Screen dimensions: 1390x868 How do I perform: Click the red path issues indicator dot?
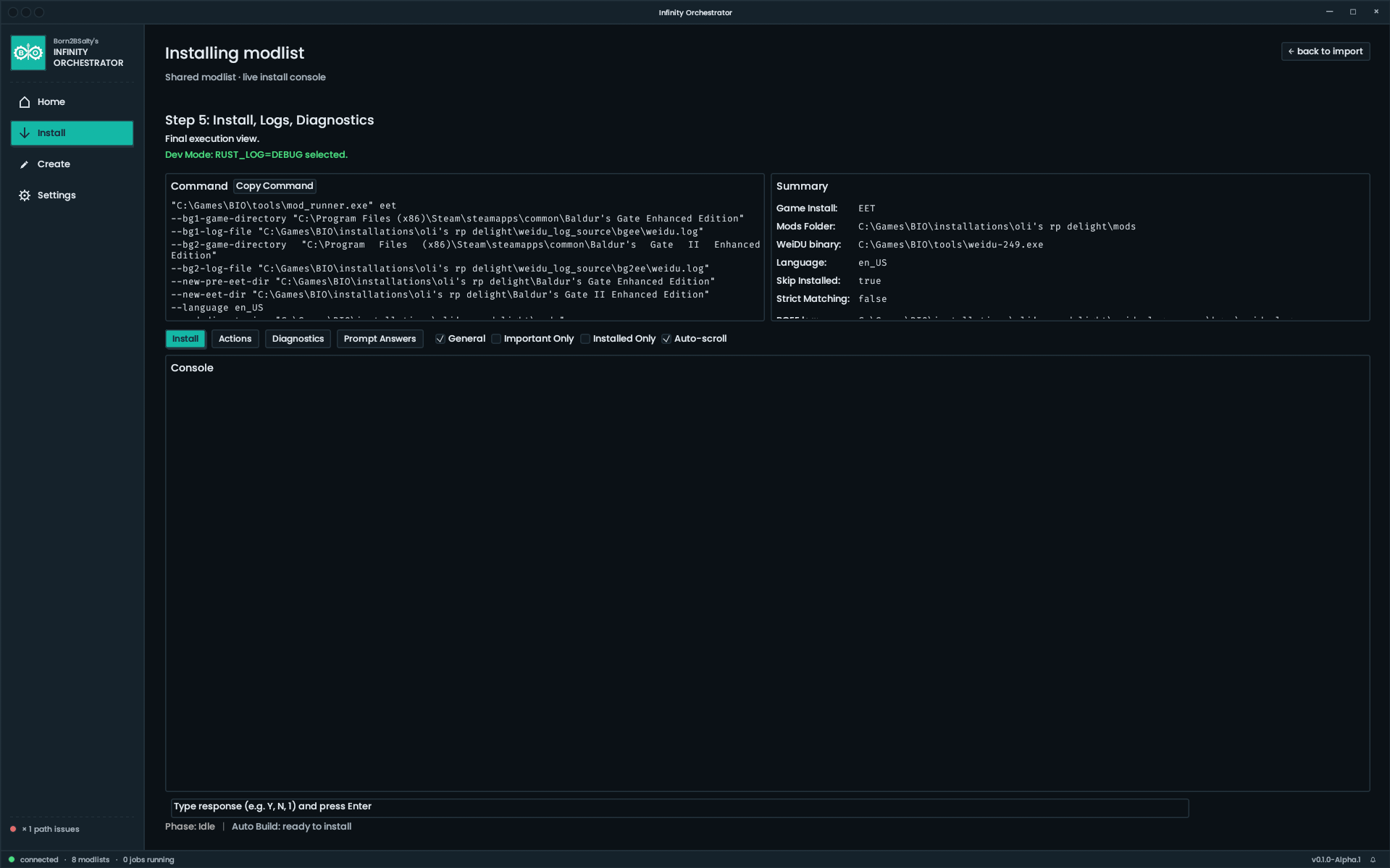click(x=13, y=830)
